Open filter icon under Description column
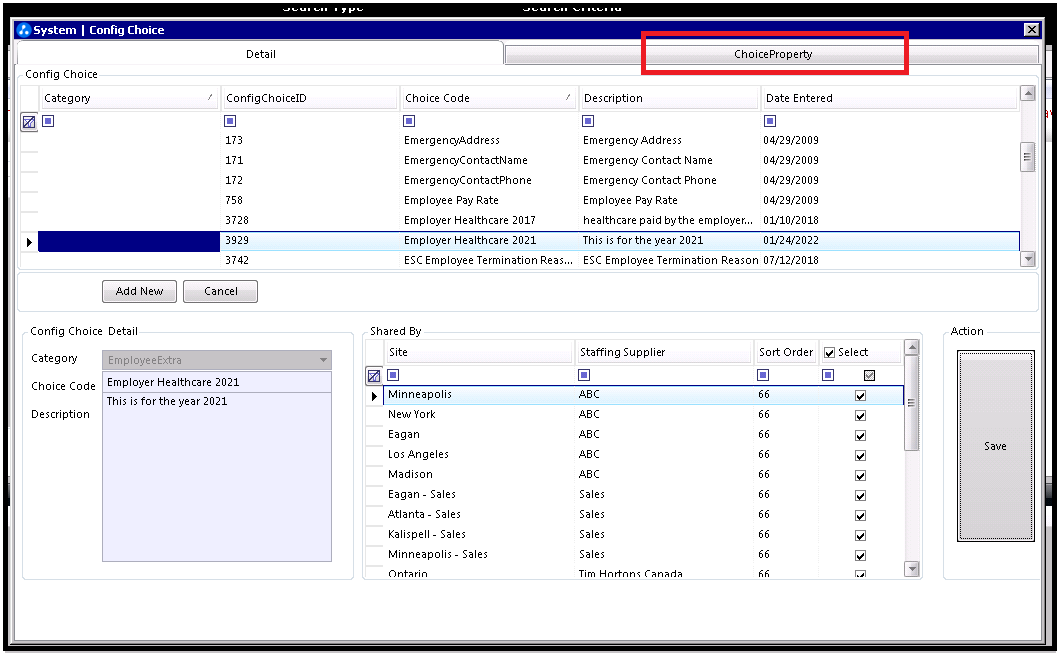The image size is (1064, 658). (588, 121)
